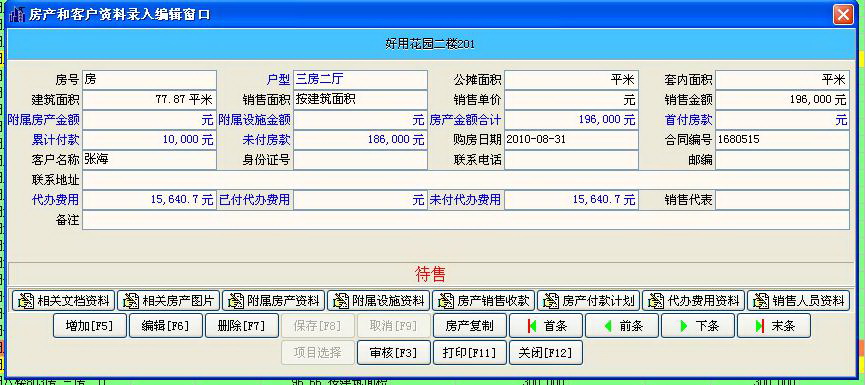865x385 pixels.
Task: Open 相关文档资料 documents
Action: tap(63, 301)
